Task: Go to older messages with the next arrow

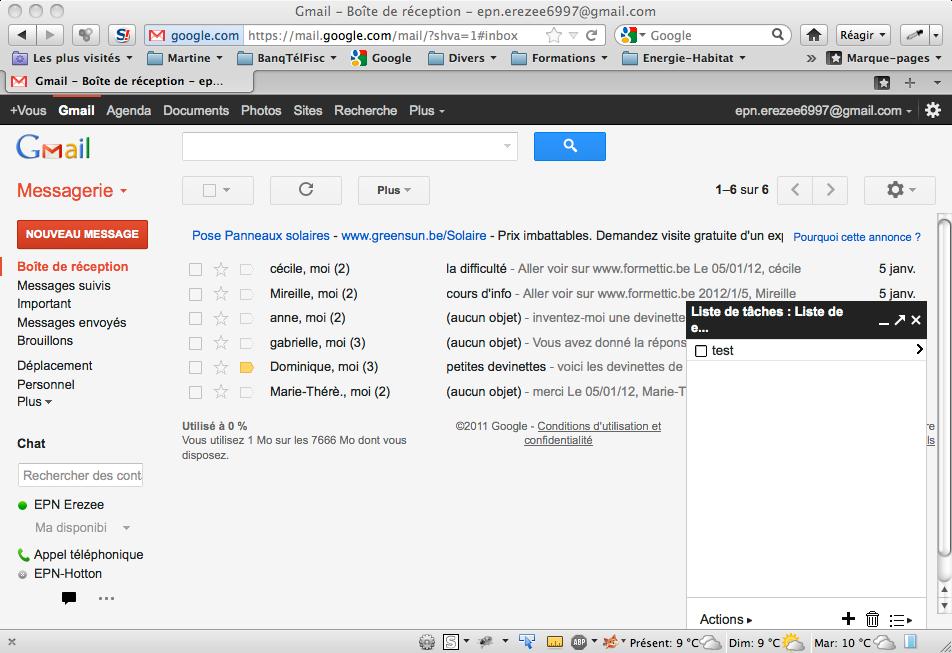Action: click(830, 190)
